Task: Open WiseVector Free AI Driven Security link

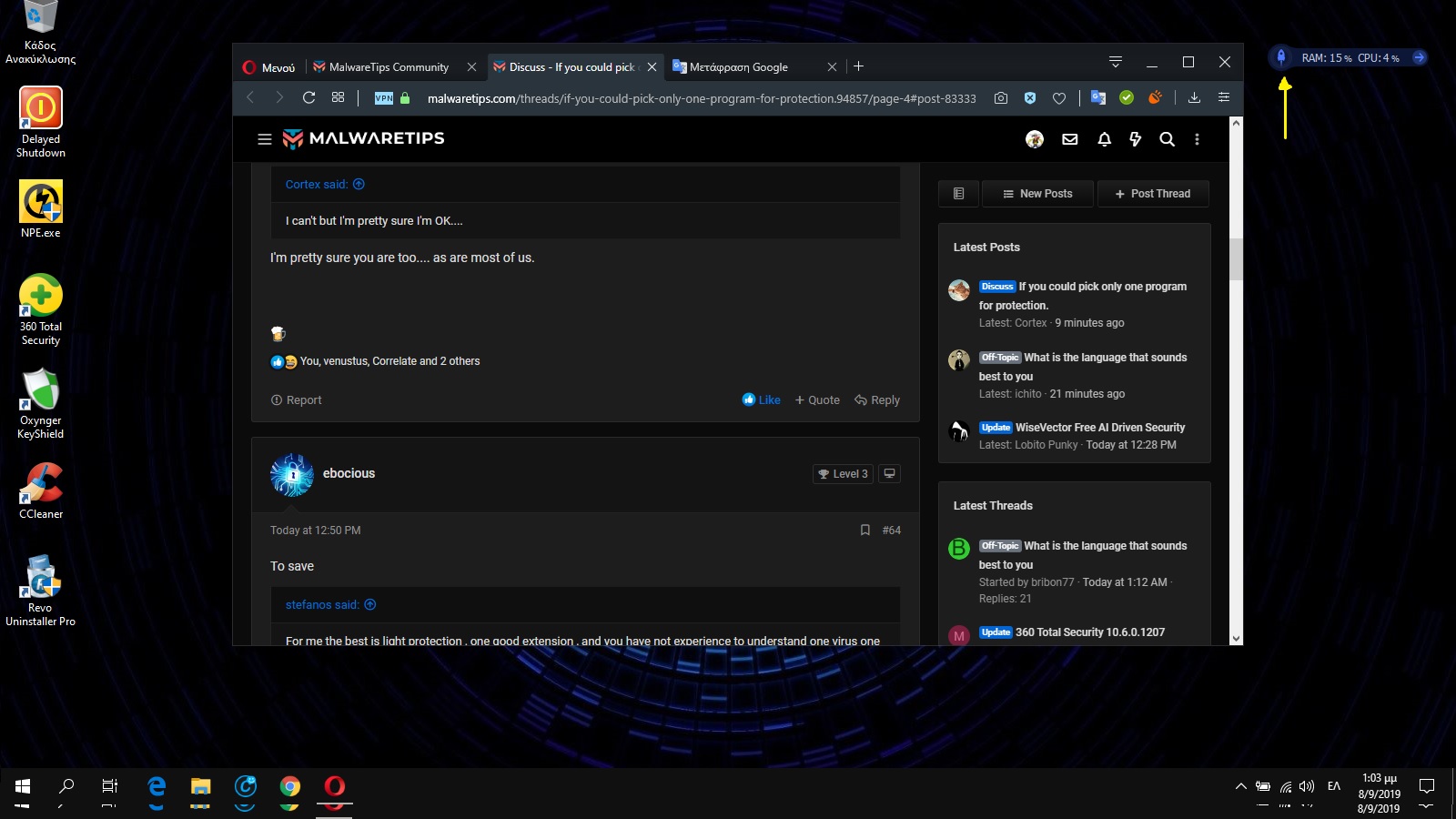Action: click(1100, 428)
